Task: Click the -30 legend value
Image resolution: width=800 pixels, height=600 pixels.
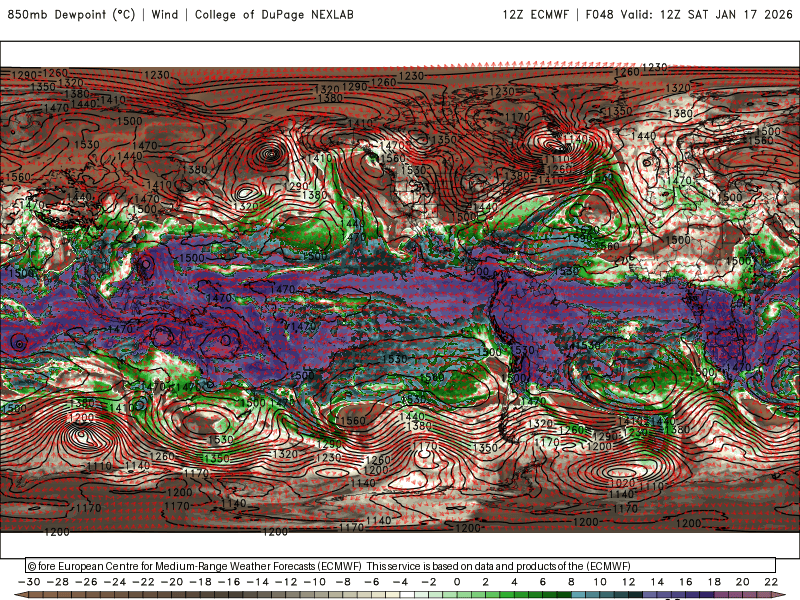Action: coord(29,582)
